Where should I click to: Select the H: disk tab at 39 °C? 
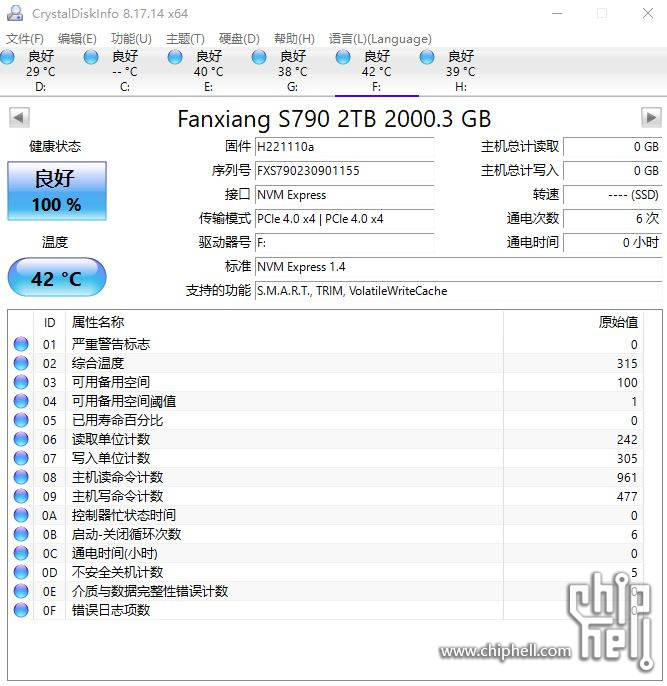(x=461, y=71)
